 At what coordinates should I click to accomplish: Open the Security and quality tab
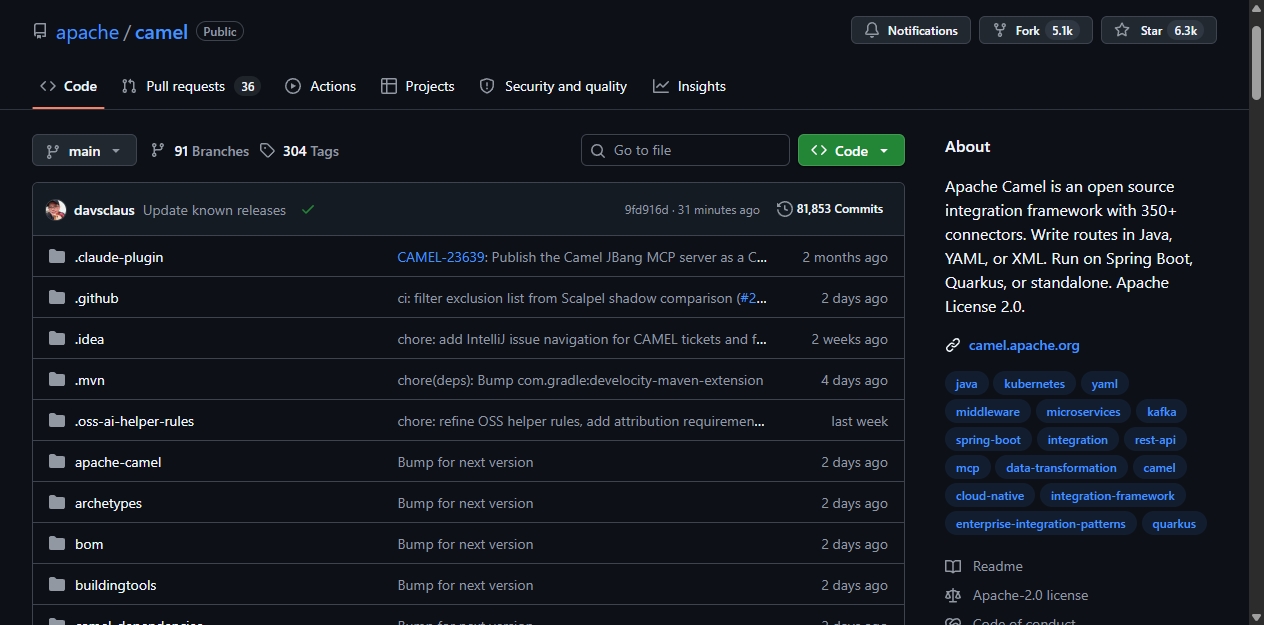pyautogui.click(x=553, y=87)
